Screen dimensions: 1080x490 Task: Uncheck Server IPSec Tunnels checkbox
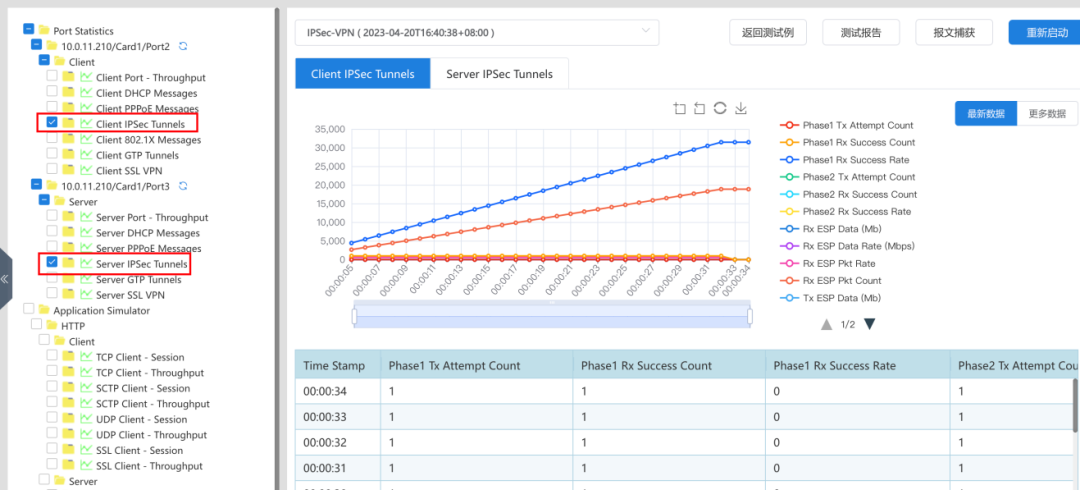pos(52,263)
